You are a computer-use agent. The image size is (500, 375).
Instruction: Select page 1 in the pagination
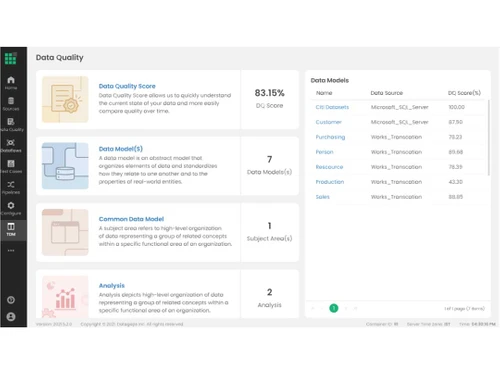[334, 308]
